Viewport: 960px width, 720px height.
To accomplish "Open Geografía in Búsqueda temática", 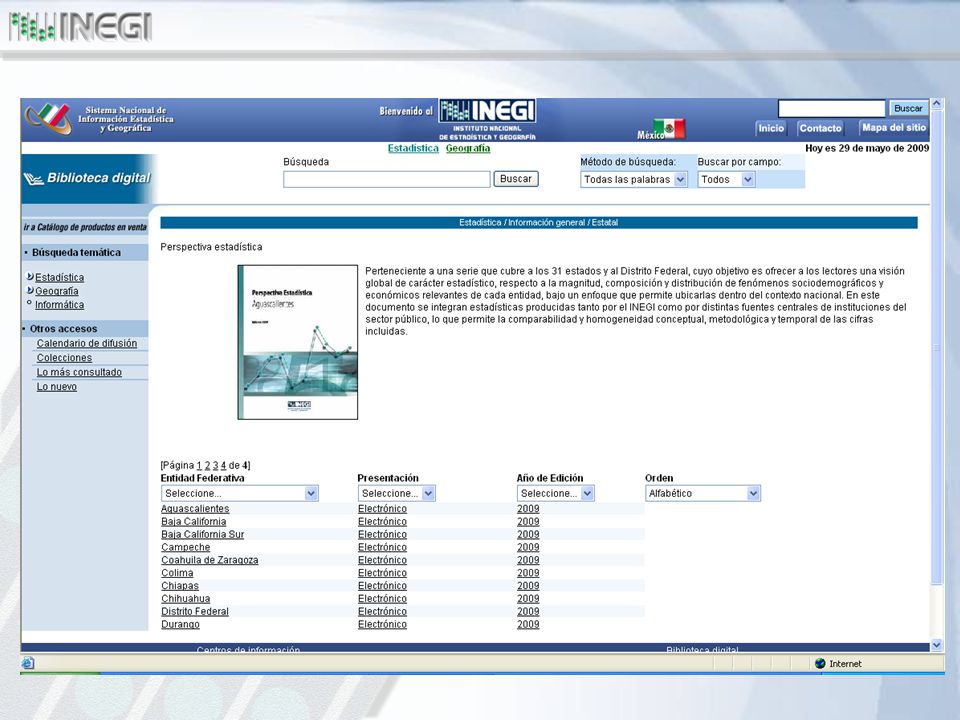I will pos(56,291).
